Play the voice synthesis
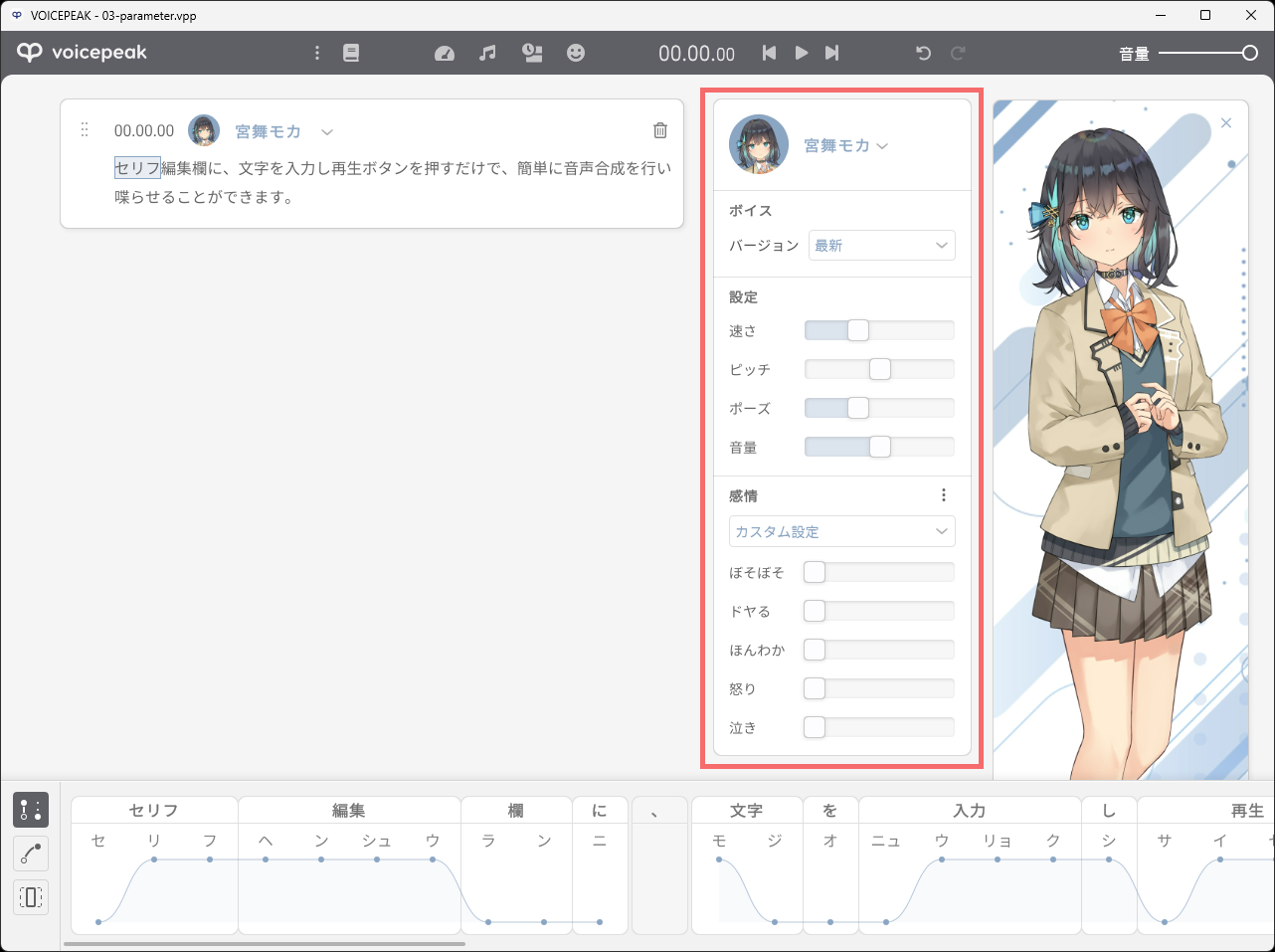1275x952 pixels. pyautogui.click(x=801, y=53)
